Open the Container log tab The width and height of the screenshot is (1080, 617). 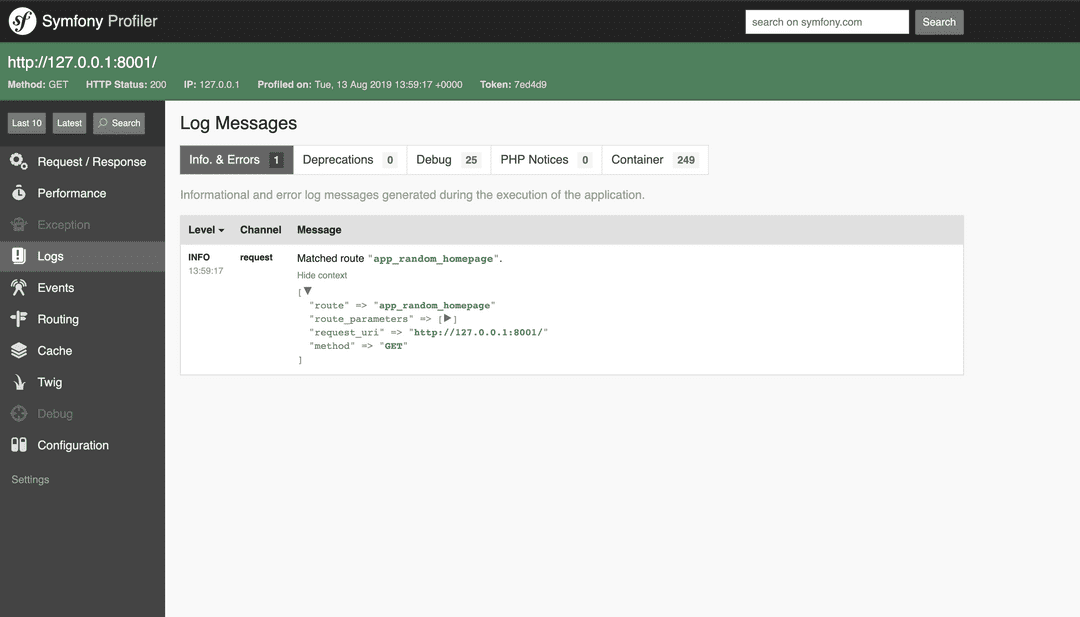[x=645, y=159]
